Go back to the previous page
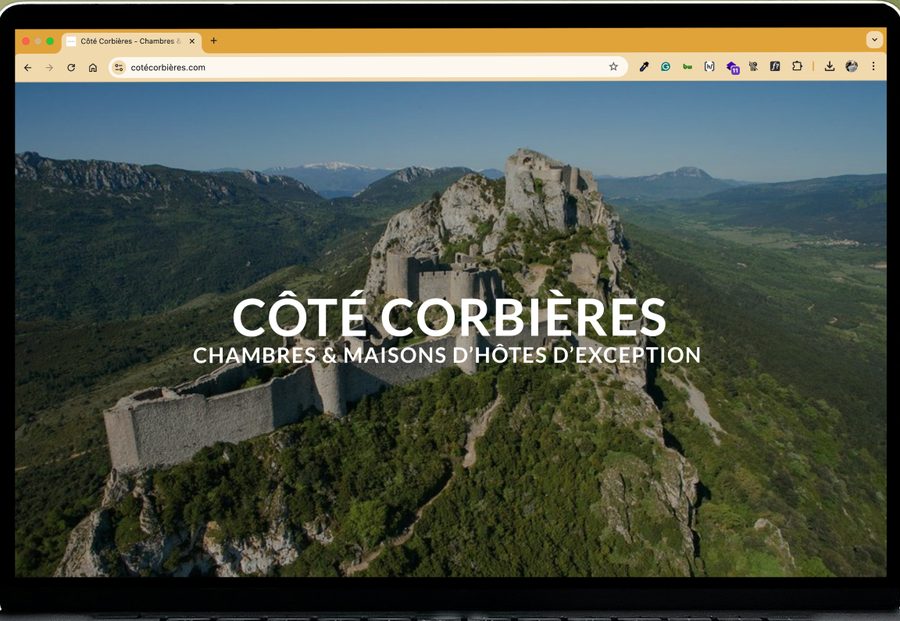This screenshot has width=900, height=621. pos(28,68)
